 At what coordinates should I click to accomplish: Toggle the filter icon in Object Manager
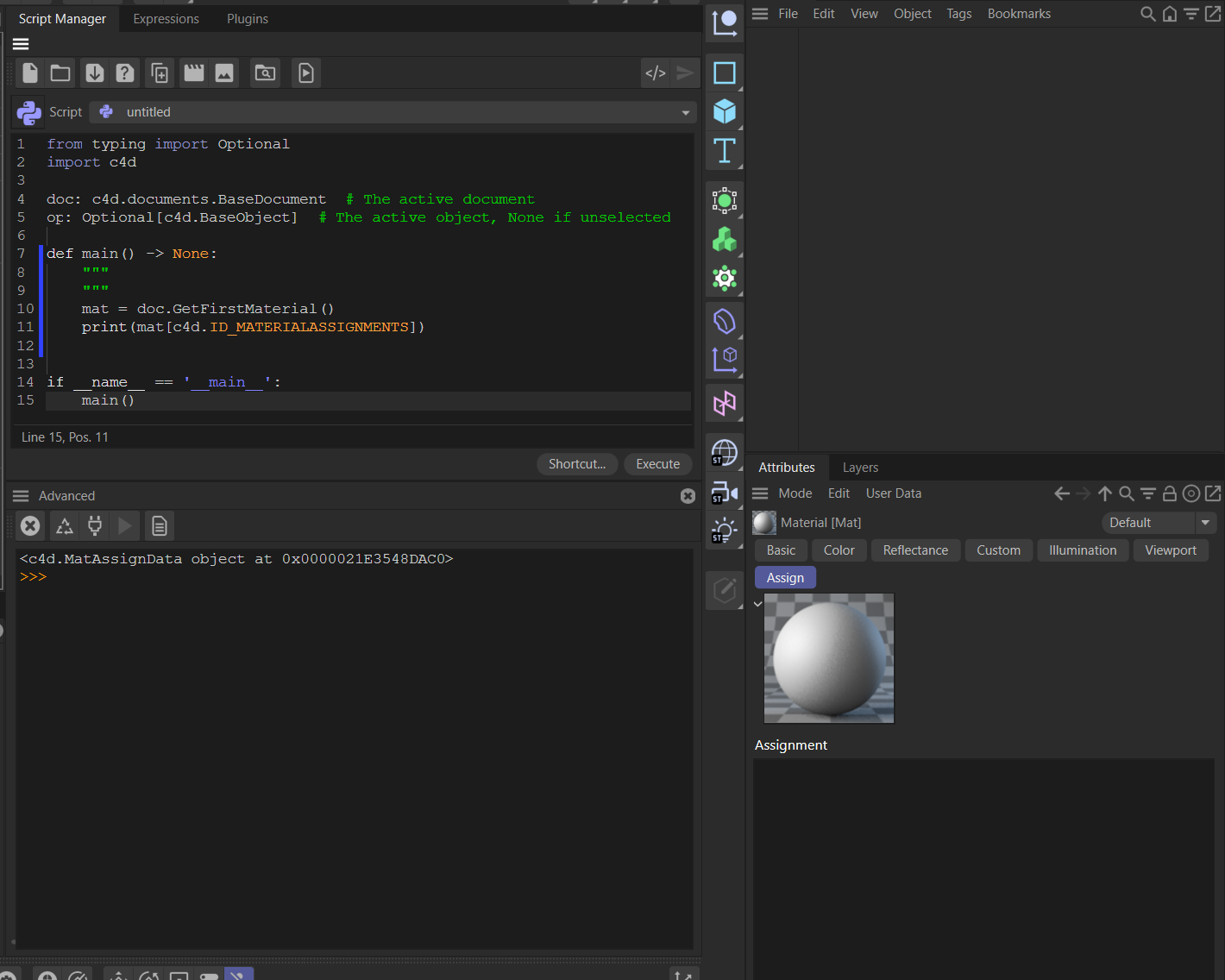[x=1191, y=14]
